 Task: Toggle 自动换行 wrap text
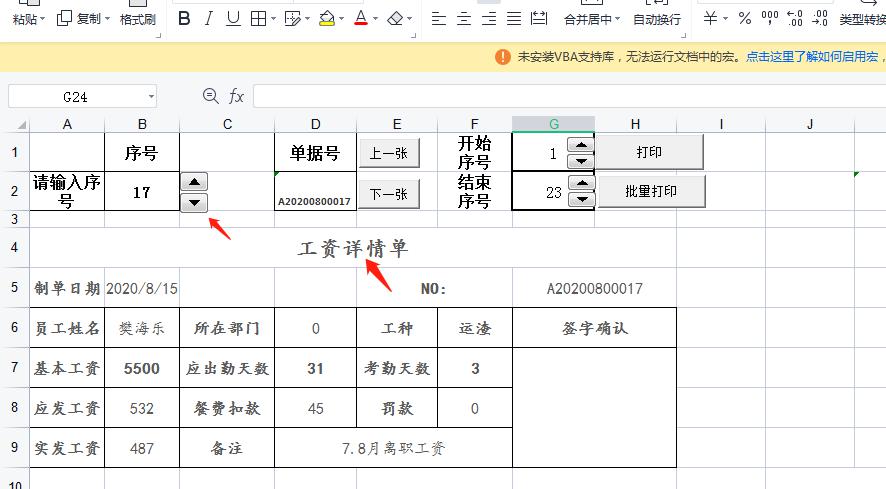[657, 19]
